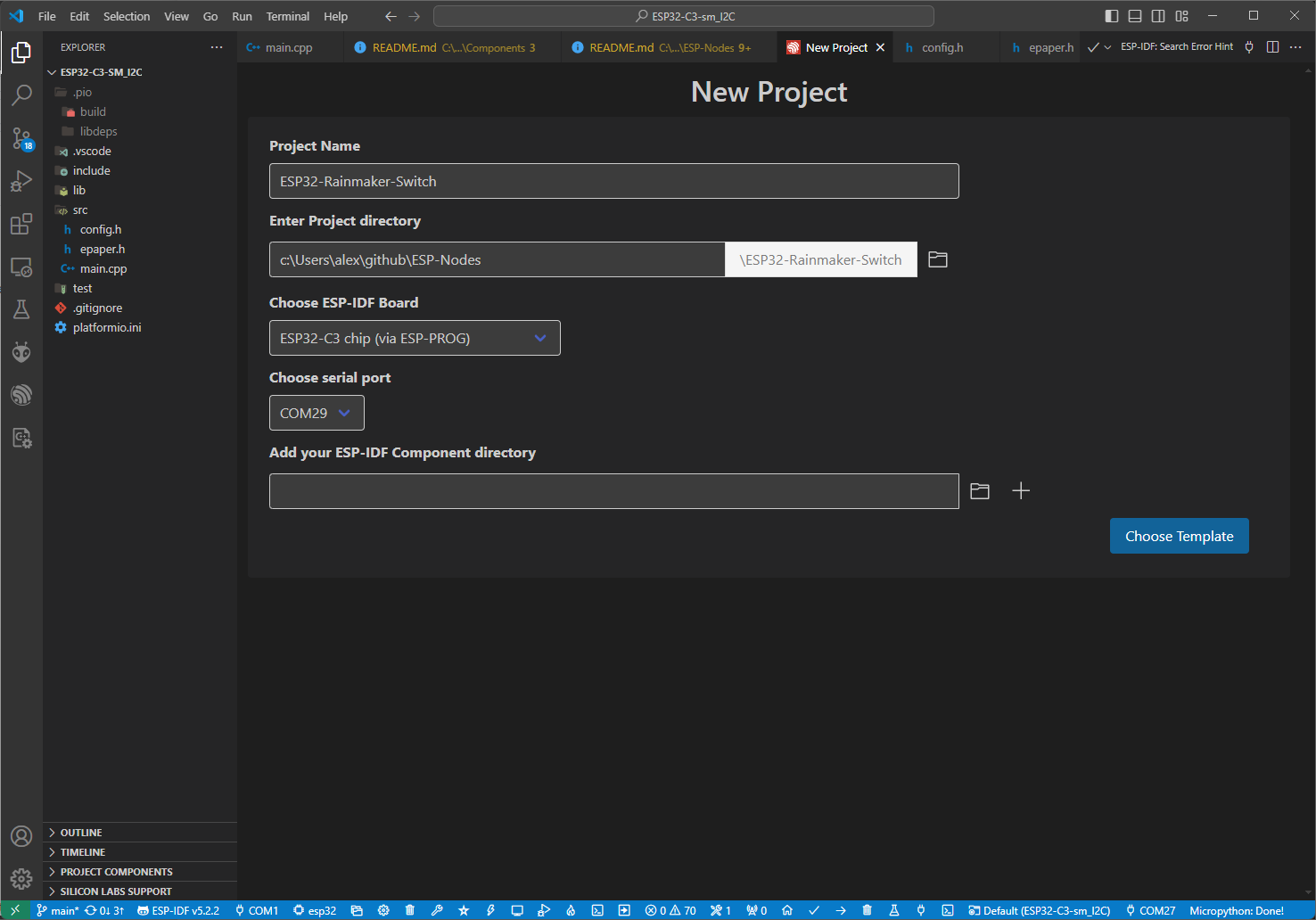The height and width of the screenshot is (920, 1316).
Task: Click the project directory path input
Action: pos(498,259)
